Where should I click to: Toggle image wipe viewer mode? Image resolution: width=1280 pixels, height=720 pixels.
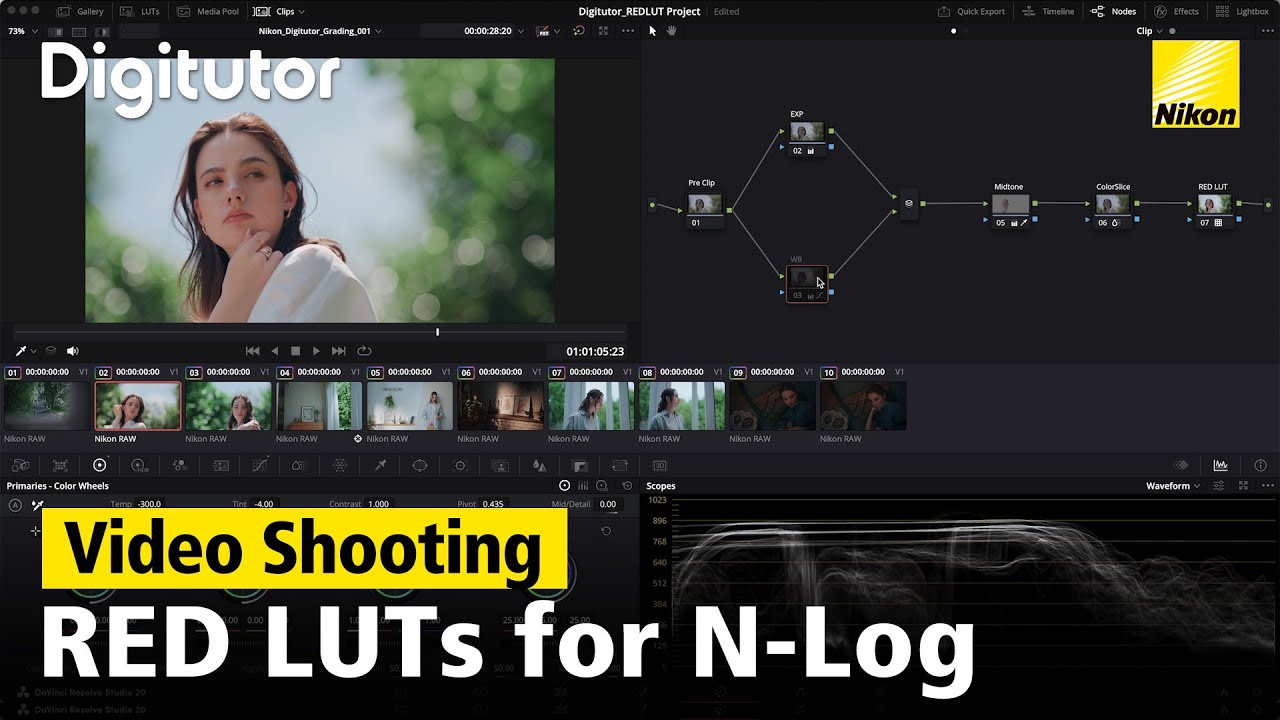pyautogui.click(x=54, y=31)
